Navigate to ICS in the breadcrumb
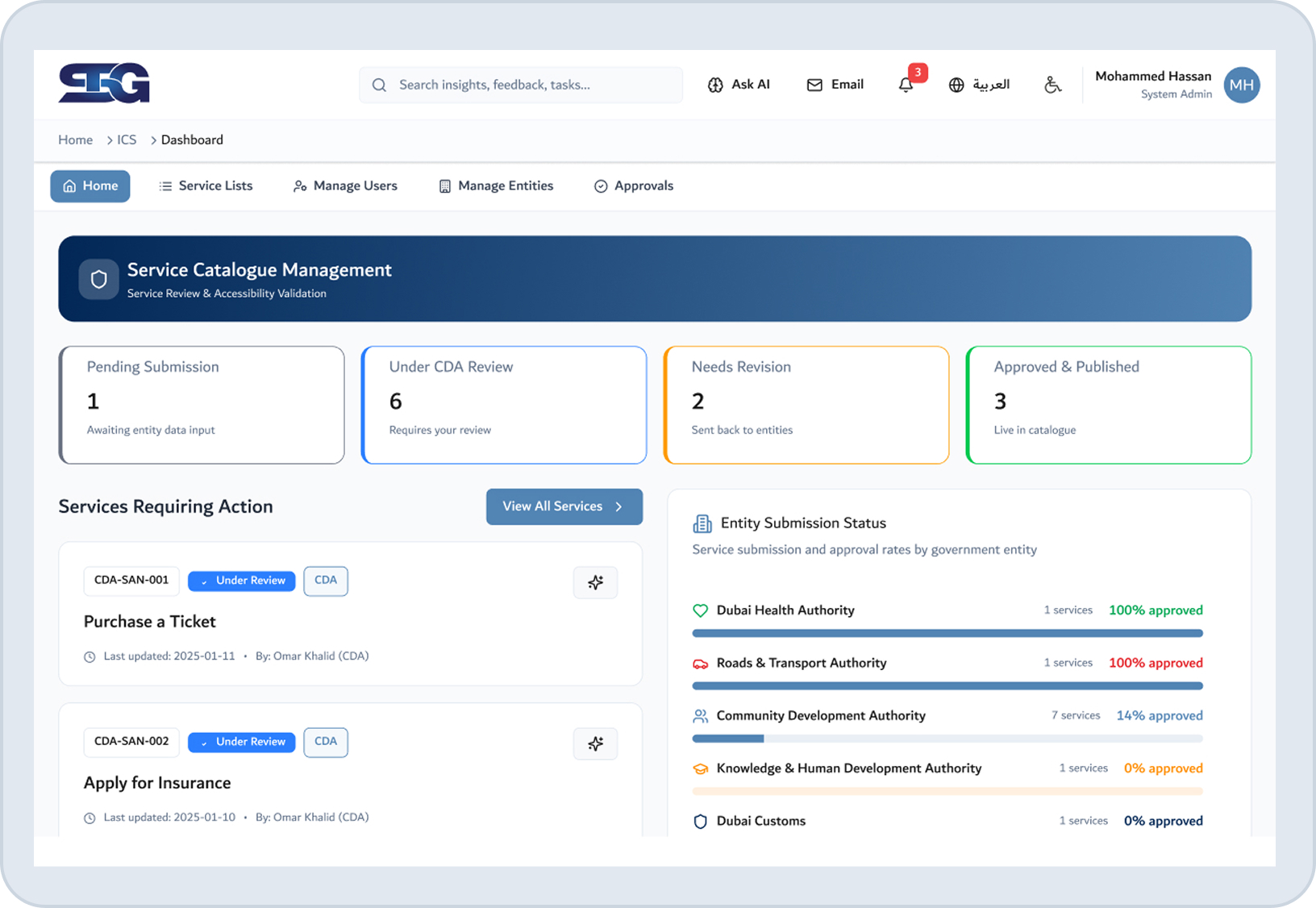The image size is (1316, 908). tap(126, 140)
